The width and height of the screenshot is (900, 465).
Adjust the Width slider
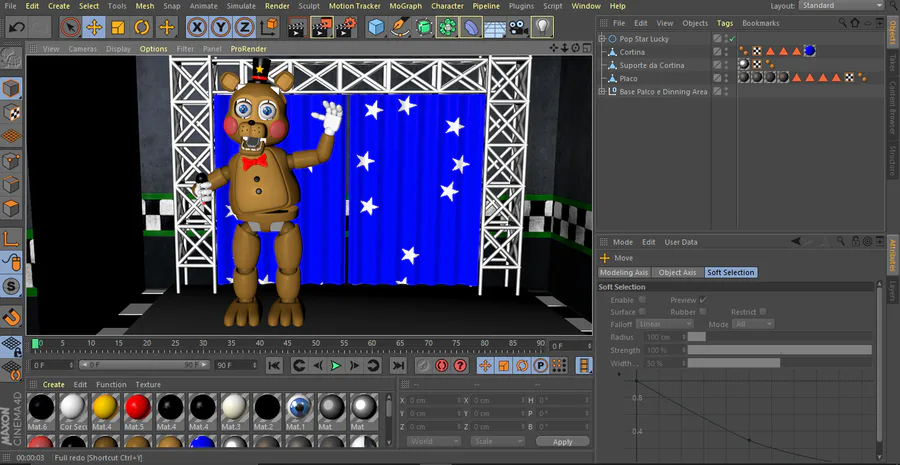(779, 363)
